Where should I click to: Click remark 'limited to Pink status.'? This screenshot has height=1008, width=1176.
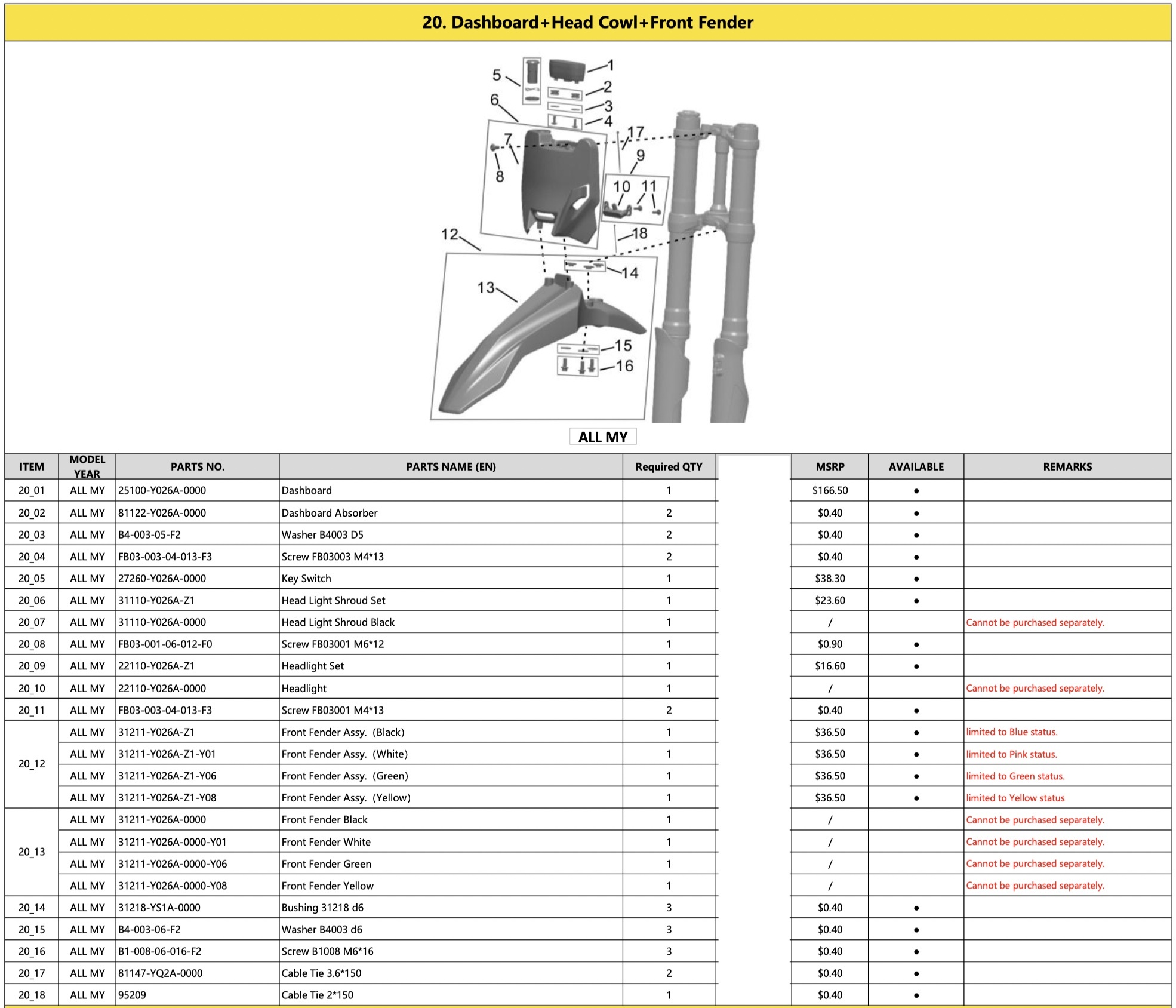coord(1011,754)
